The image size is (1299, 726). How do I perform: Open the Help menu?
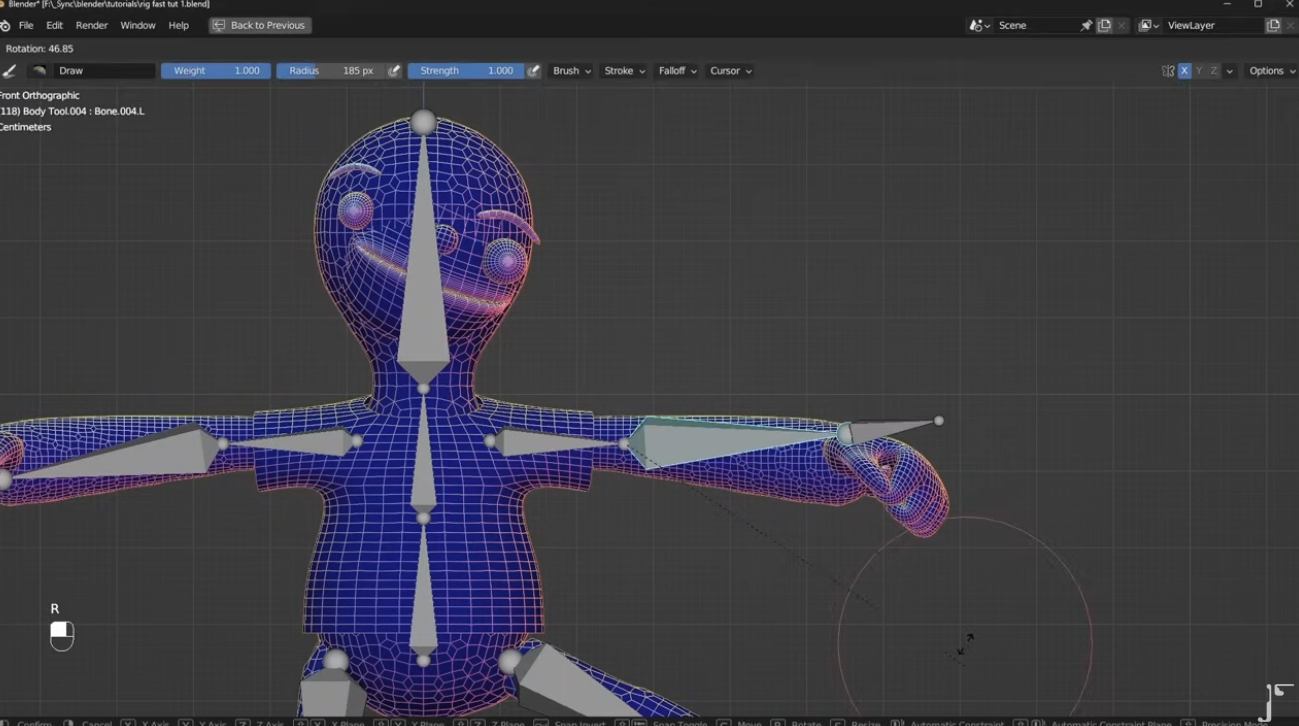(179, 25)
